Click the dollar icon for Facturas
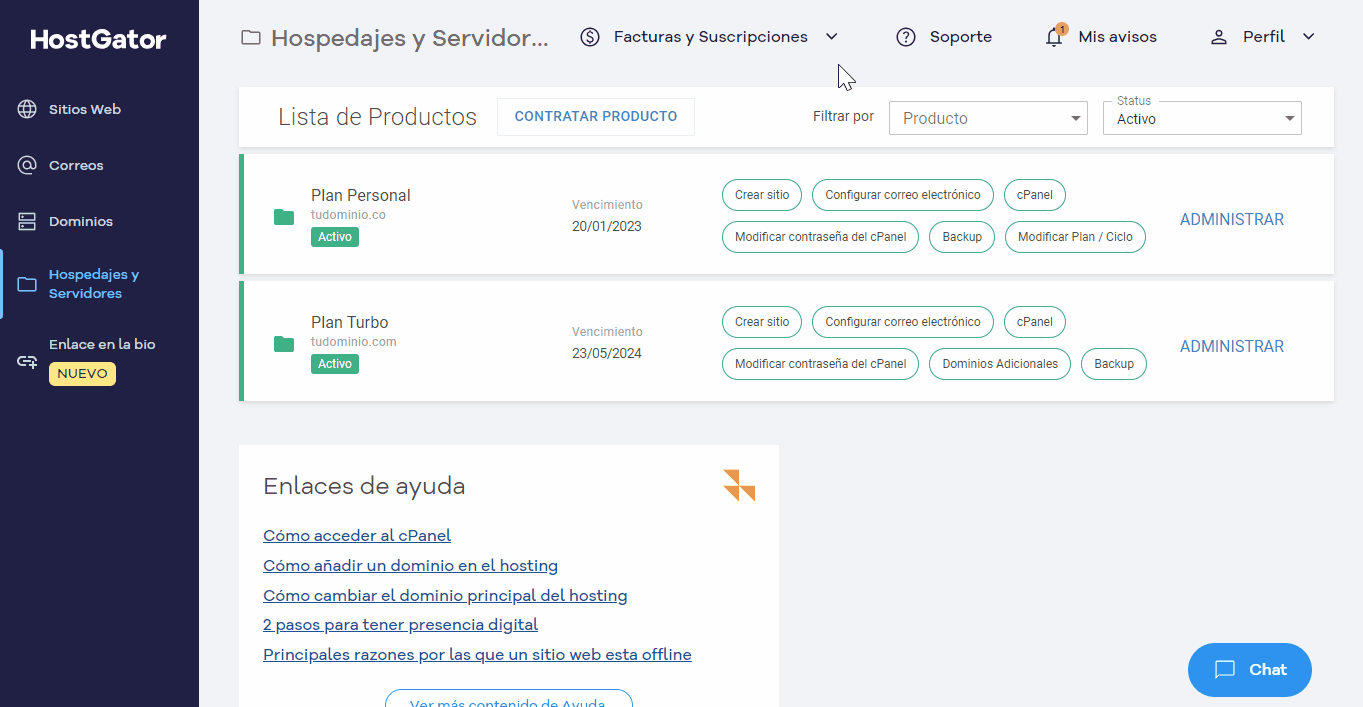This screenshot has width=1363, height=707. (x=590, y=37)
